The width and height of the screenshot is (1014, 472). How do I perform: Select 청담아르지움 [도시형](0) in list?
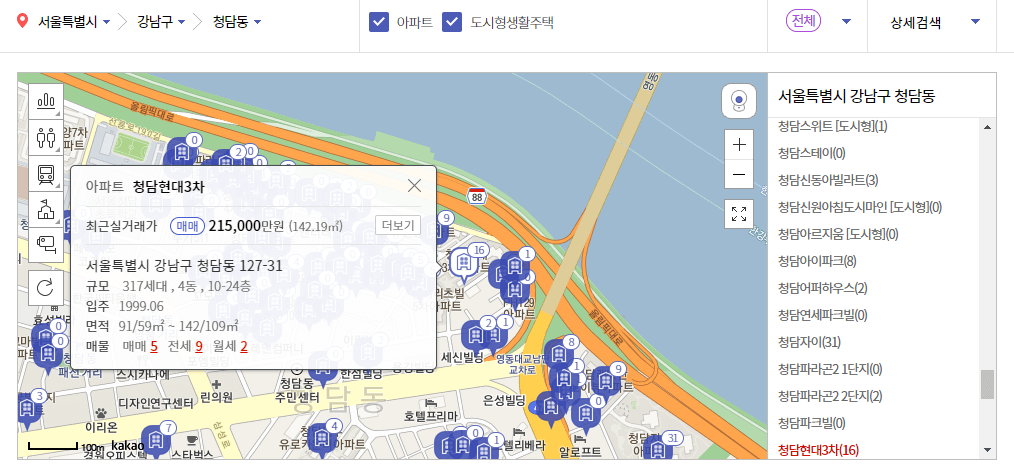838,234
